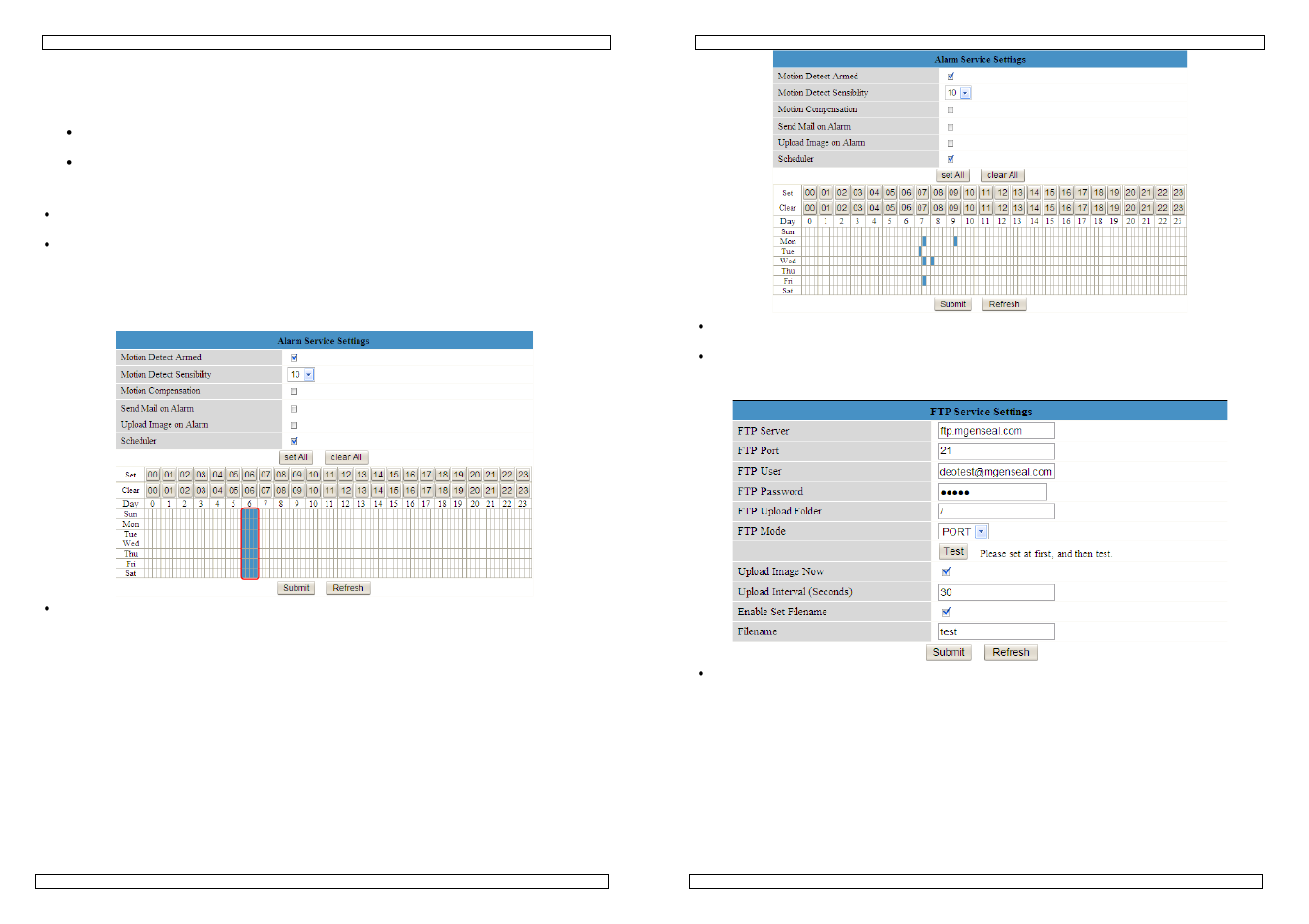Click set All in right-page Alarm panel
Image resolution: width=1309 pixels, height=924 pixels.
(952, 175)
